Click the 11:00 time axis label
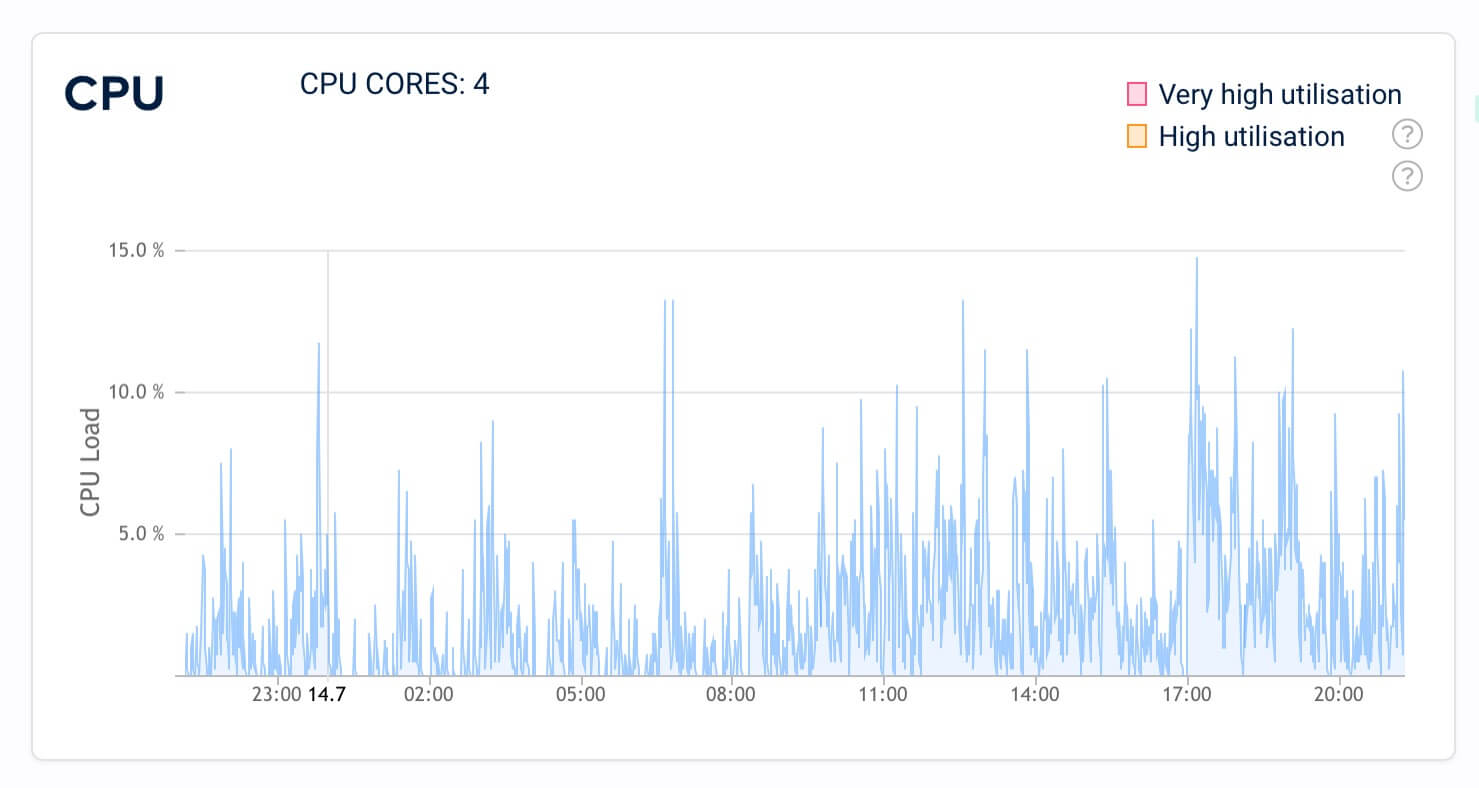Screen dimensions: 1479x788 click(883, 695)
